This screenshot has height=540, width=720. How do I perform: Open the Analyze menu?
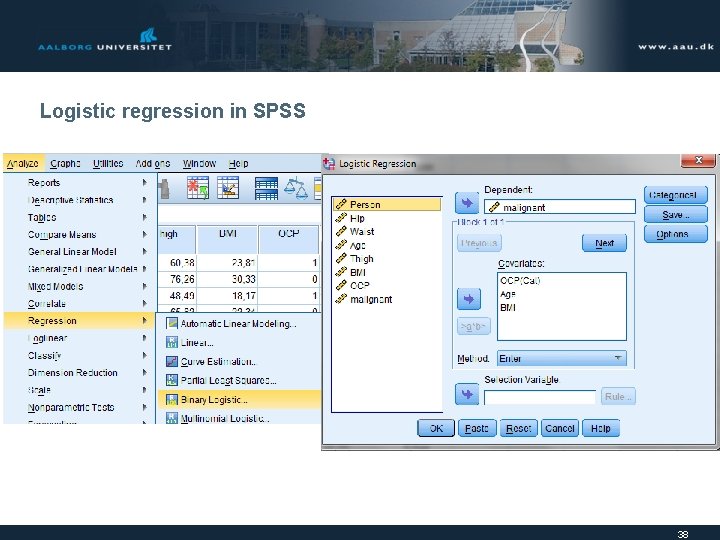point(23,163)
